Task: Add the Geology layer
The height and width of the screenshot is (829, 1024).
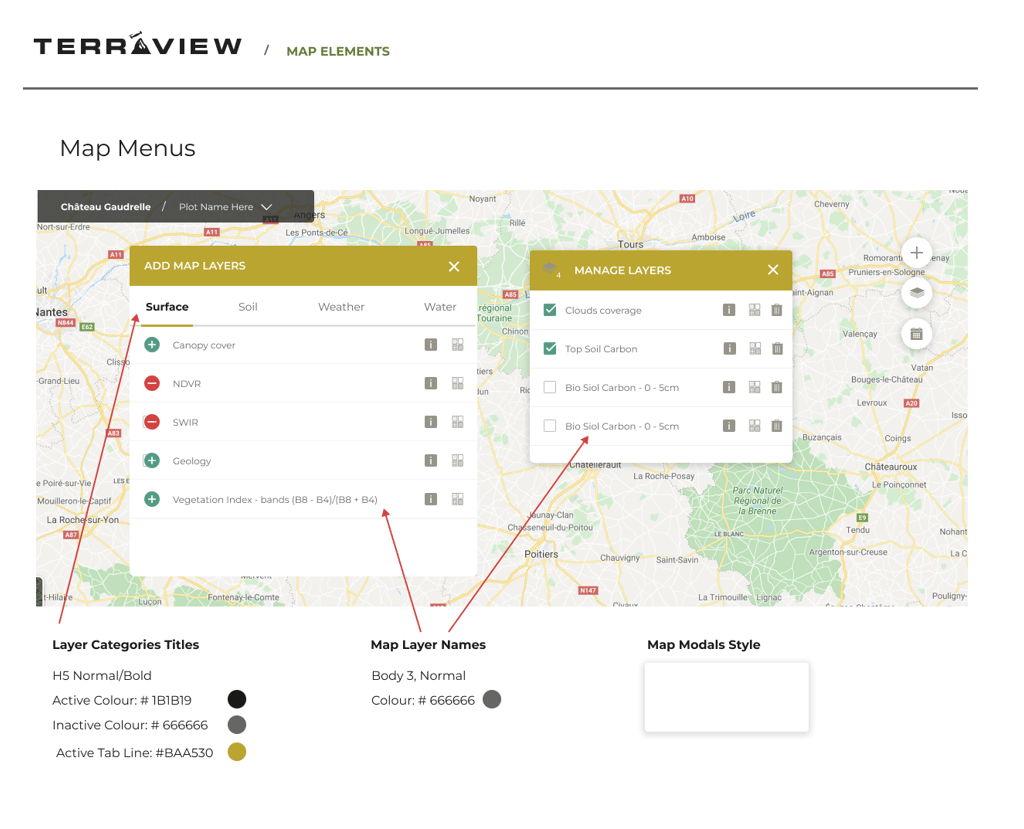Action: (x=152, y=461)
